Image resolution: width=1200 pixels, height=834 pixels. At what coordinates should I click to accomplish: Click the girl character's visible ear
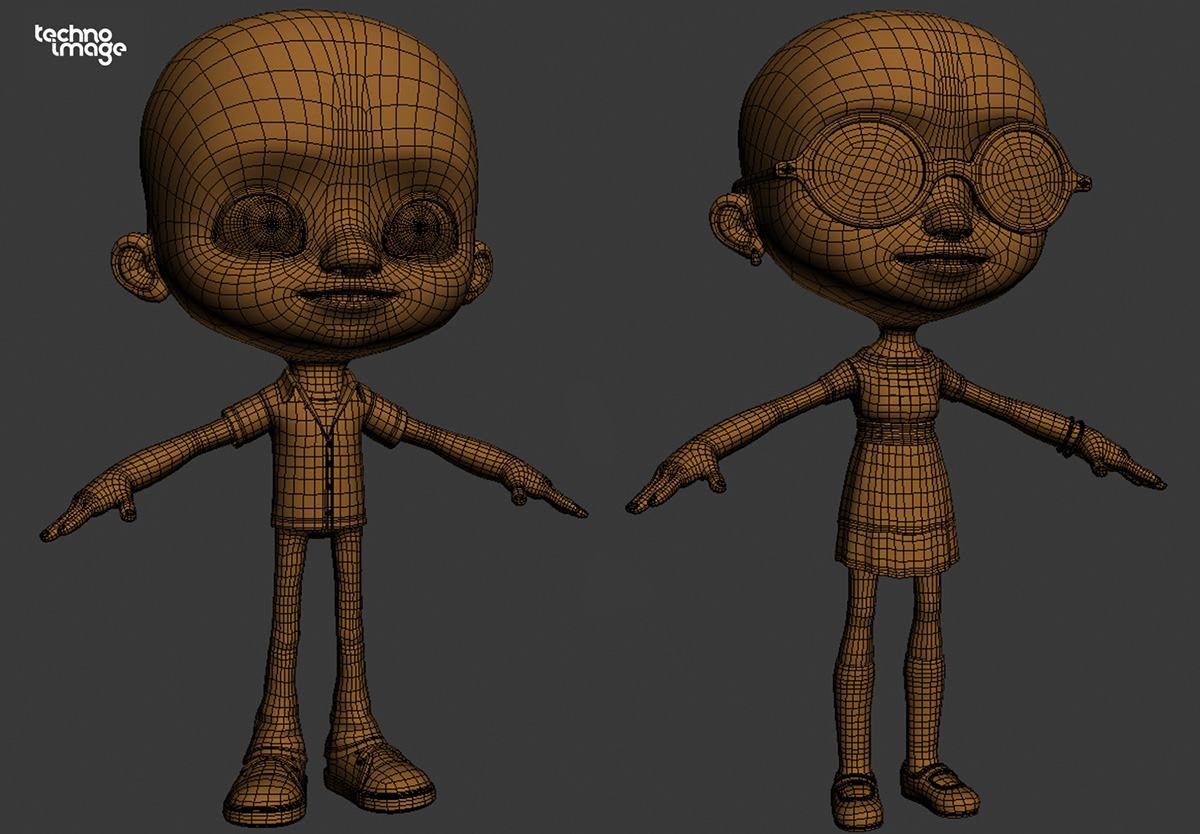click(735, 225)
